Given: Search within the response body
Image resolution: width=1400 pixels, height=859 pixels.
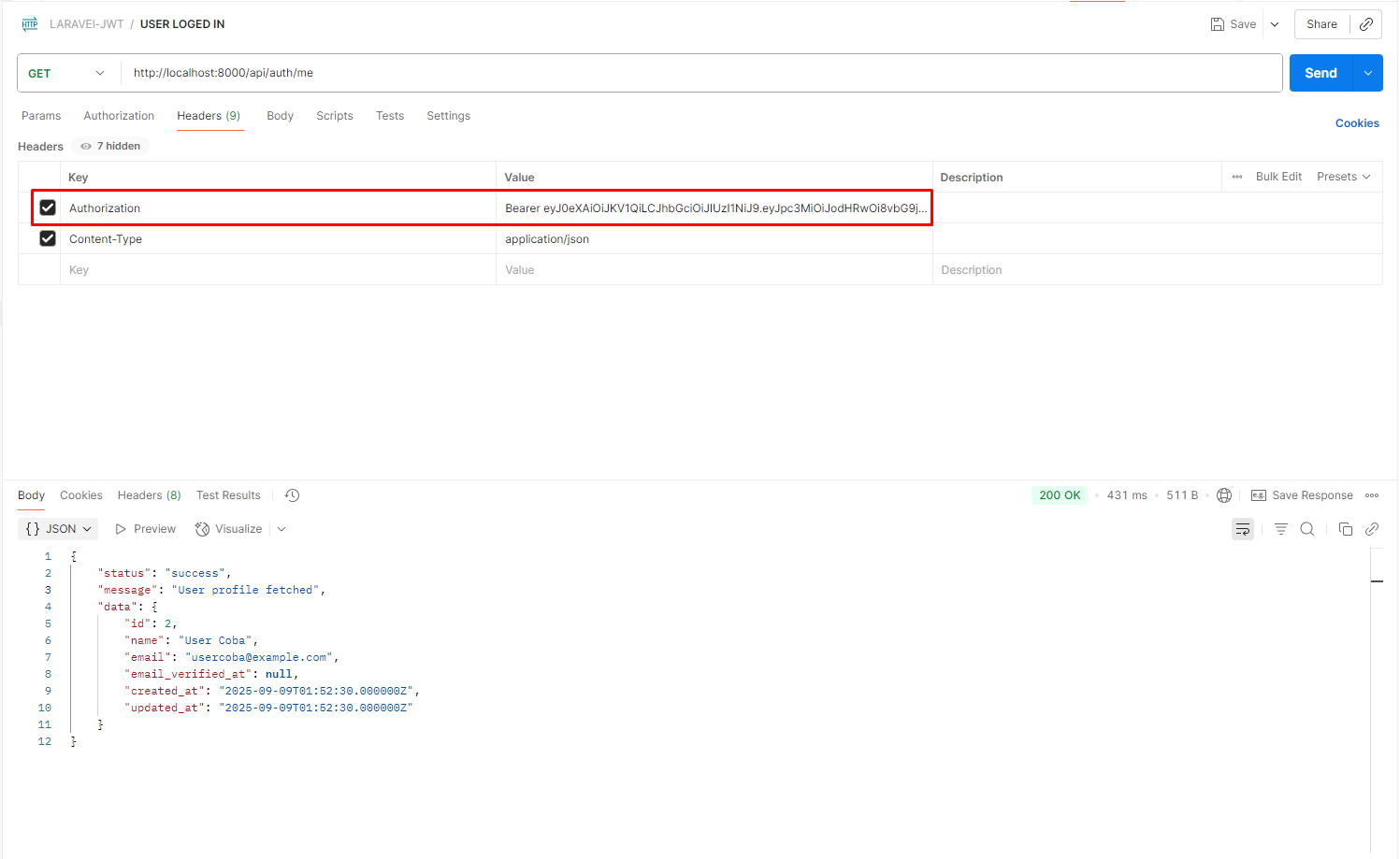Looking at the screenshot, I should (x=1307, y=529).
